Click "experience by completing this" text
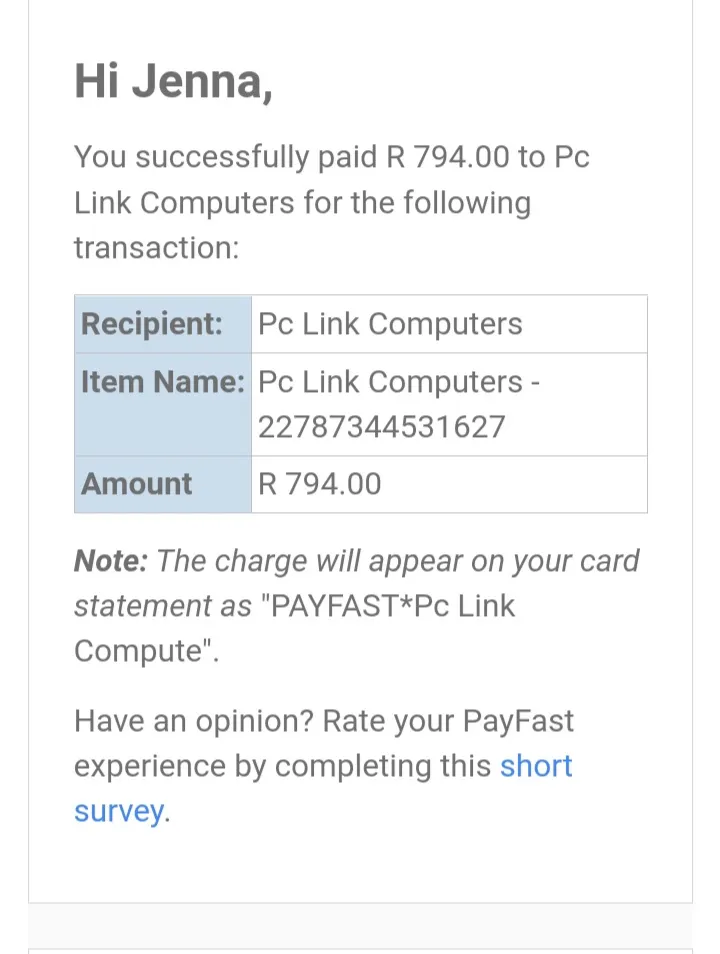This screenshot has height=954, width=720. tap(282, 766)
